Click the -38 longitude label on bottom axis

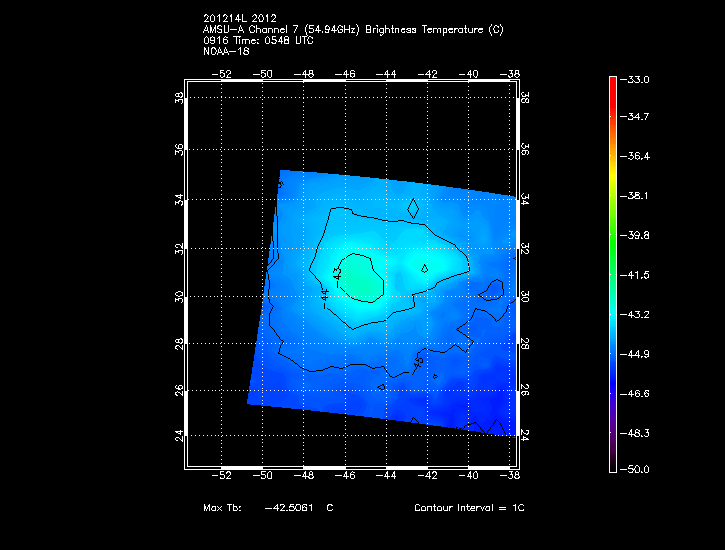pyautogui.click(x=513, y=476)
